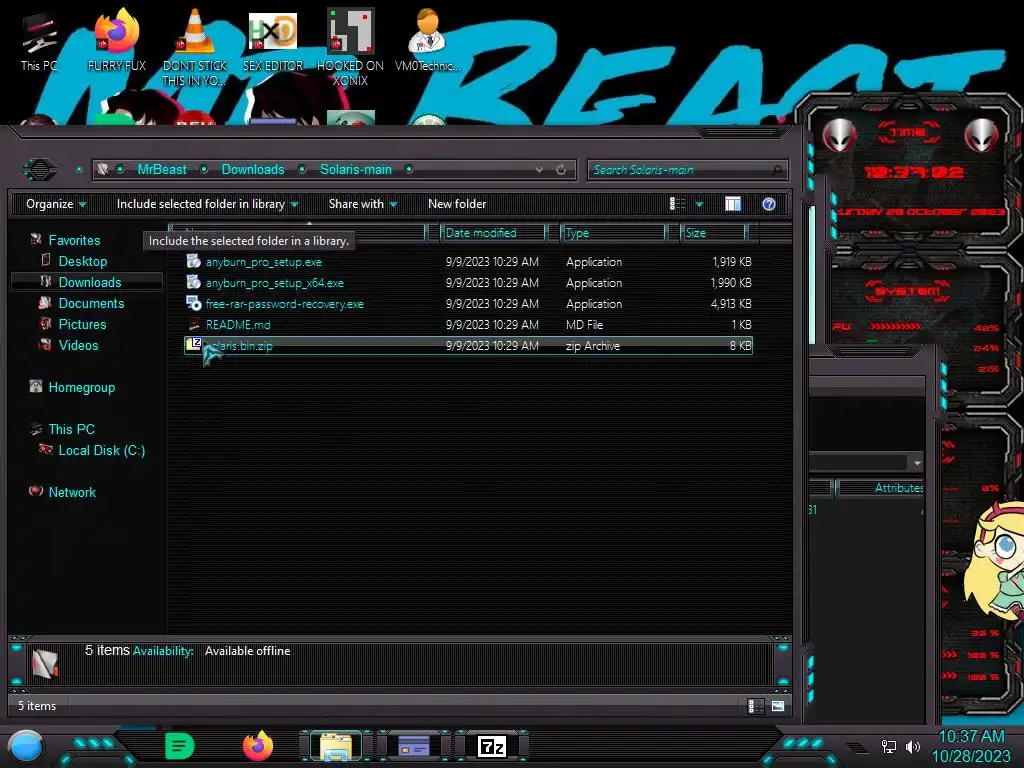This screenshot has width=1024, height=768.
Task: Select free-rar-password-recovery.exe file icon
Action: click(193, 303)
